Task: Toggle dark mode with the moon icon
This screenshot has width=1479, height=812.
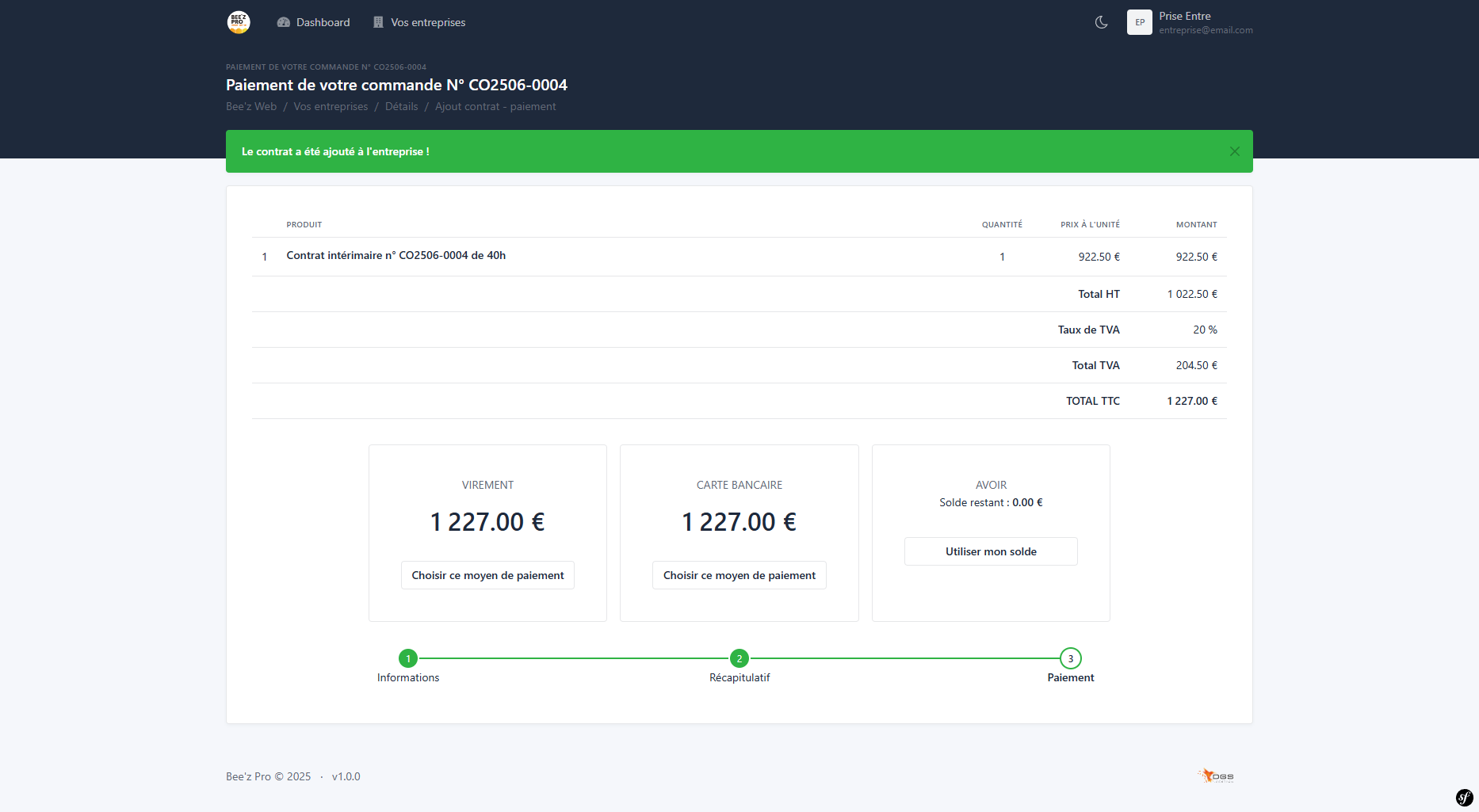Action: coord(1101,22)
